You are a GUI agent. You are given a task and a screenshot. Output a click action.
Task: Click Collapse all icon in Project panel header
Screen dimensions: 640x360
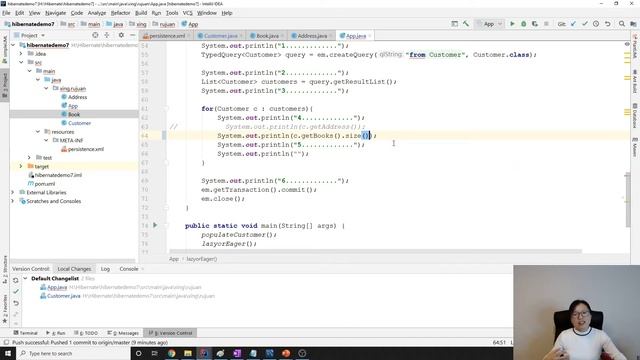107,36
